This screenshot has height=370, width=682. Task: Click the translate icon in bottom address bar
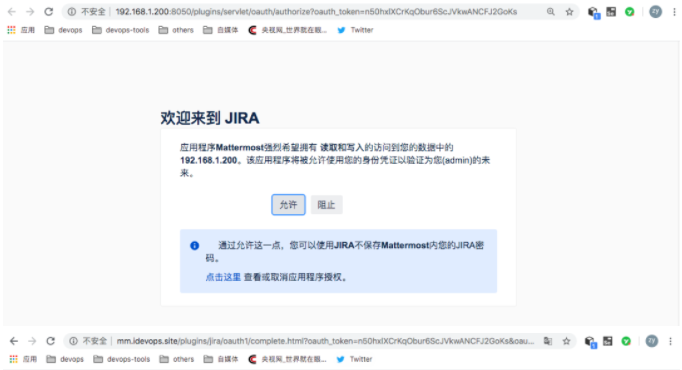pos(548,341)
